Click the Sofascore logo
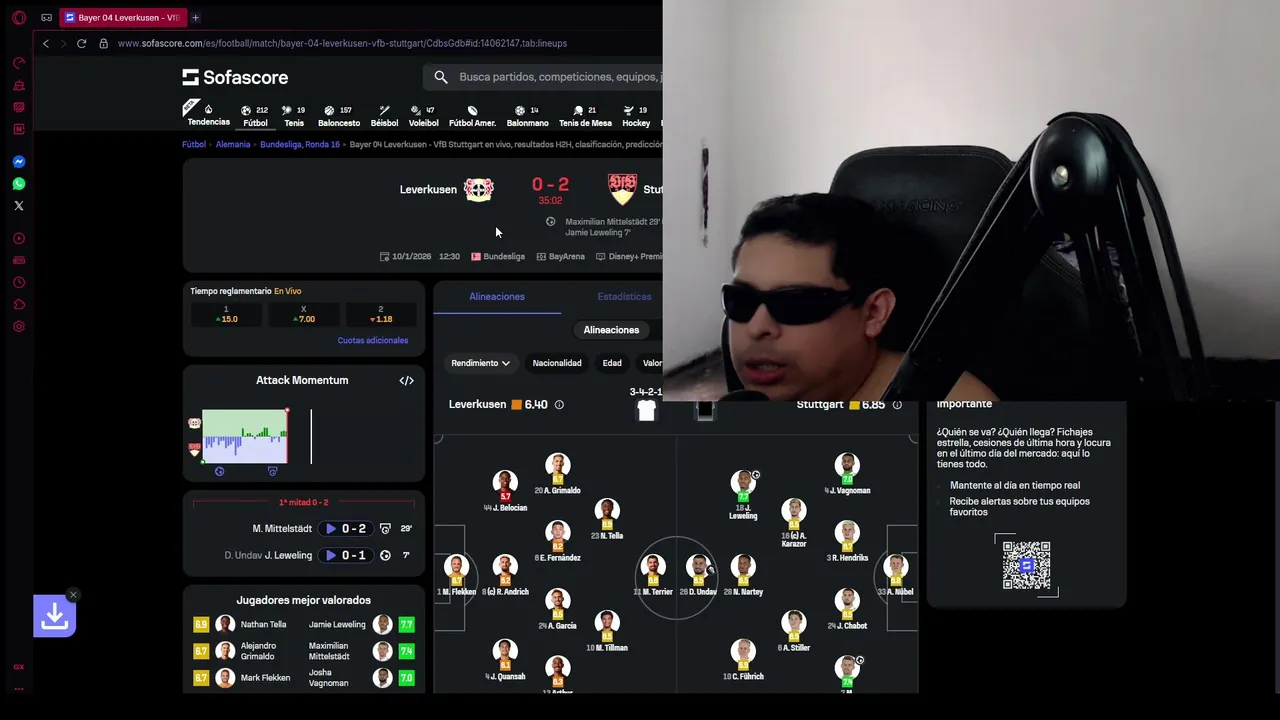The width and height of the screenshot is (1280, 720). 235,77
